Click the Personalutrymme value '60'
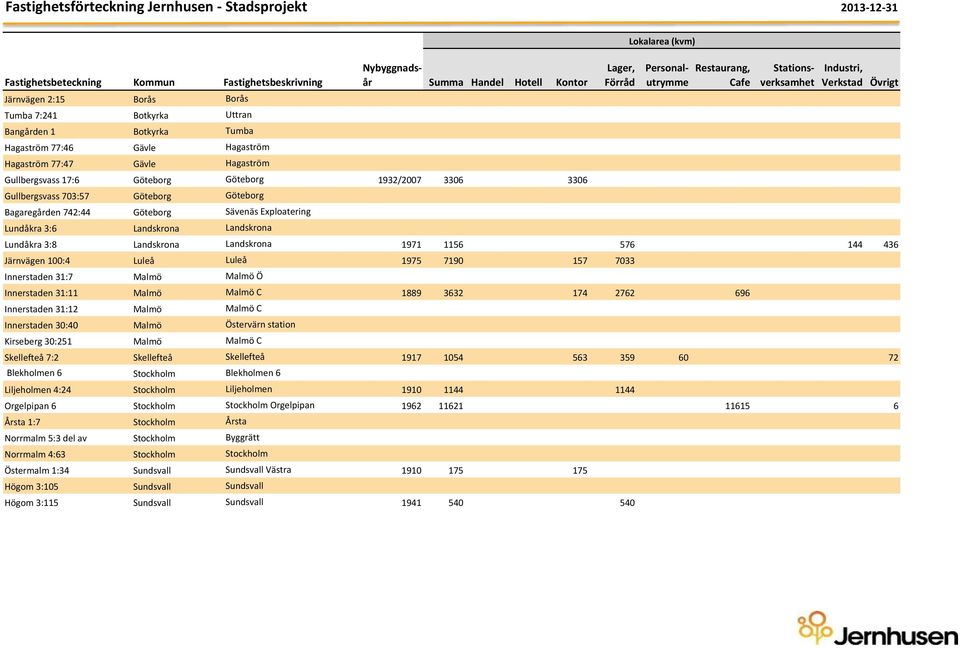Viewport: 960px width, 648px height. point(683,358)
